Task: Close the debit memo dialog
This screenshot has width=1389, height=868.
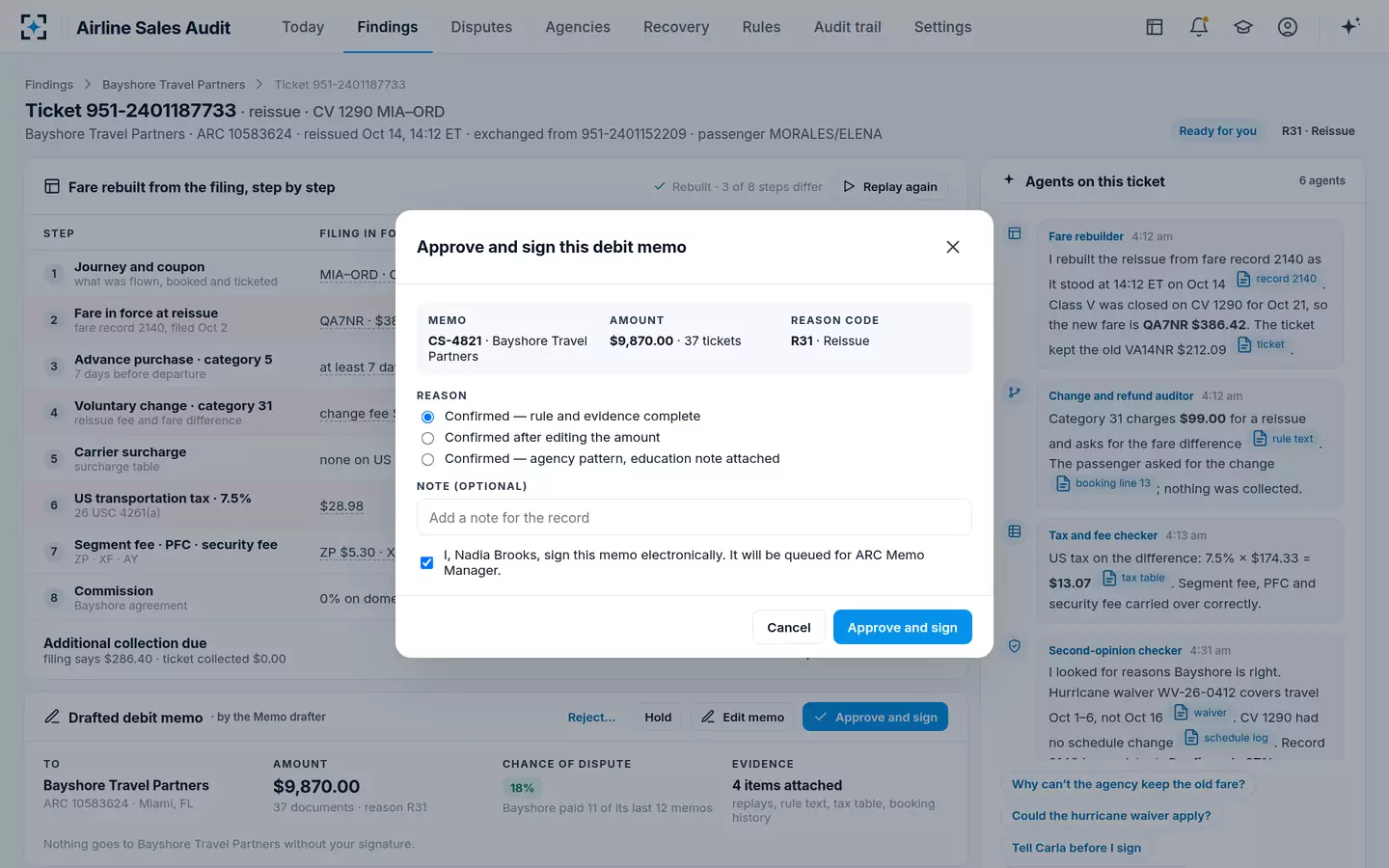Action: click(953, 247)
